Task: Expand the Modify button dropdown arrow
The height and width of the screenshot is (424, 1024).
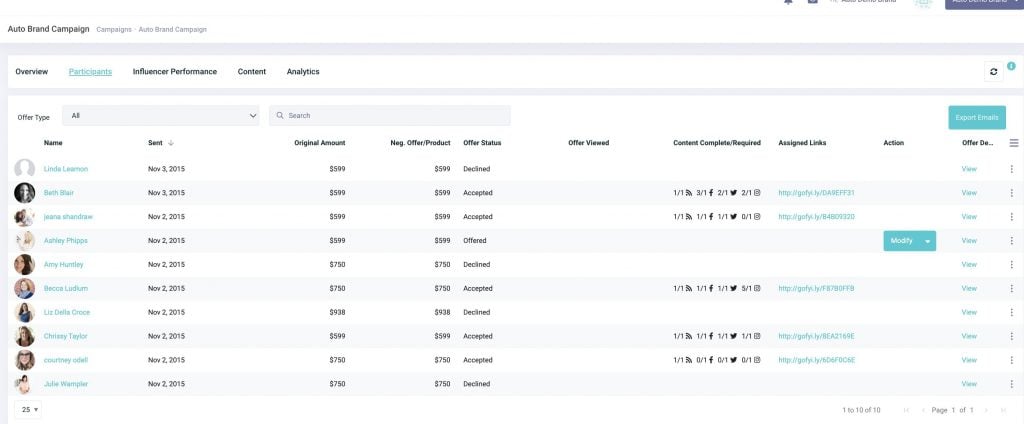Action: [x=927, y=241]
